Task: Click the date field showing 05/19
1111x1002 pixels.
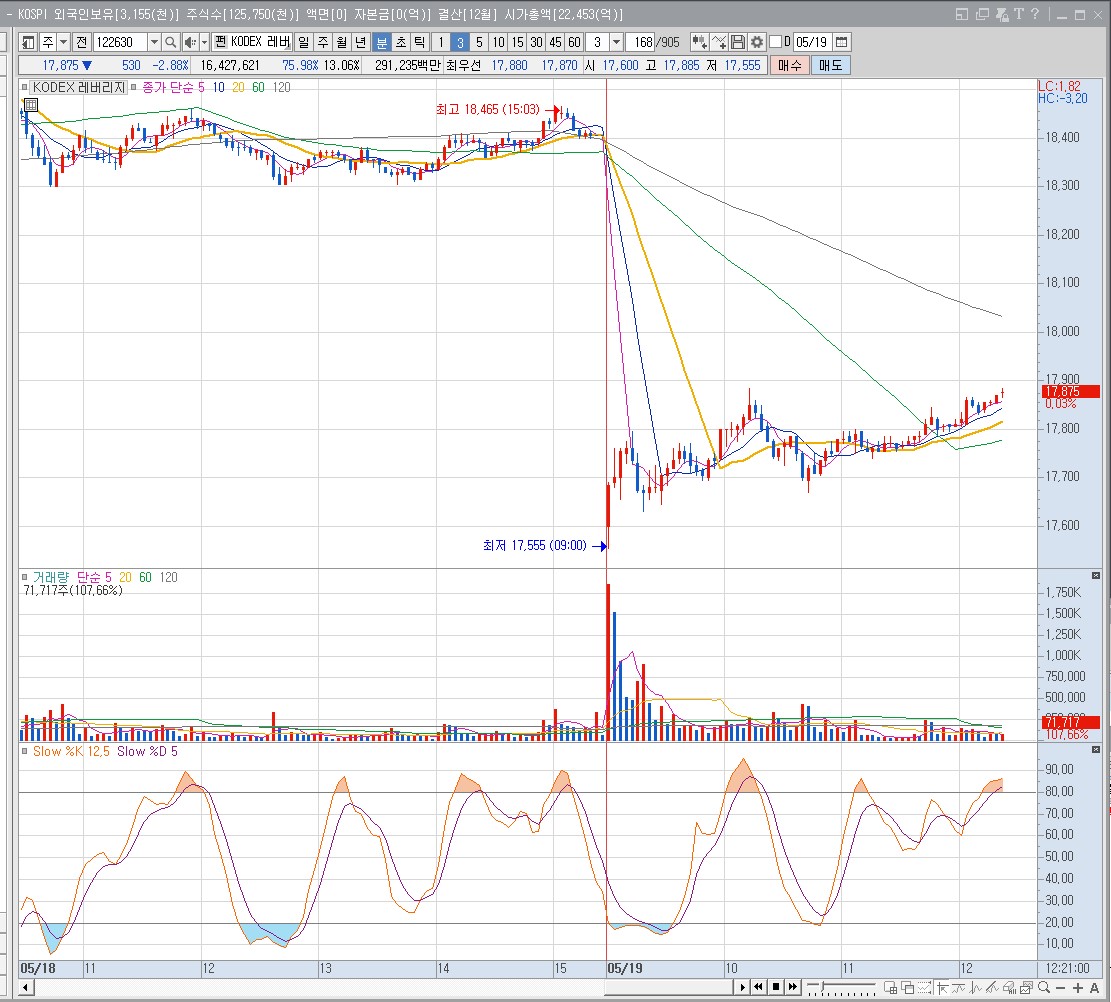Action: tap(812, 43)
